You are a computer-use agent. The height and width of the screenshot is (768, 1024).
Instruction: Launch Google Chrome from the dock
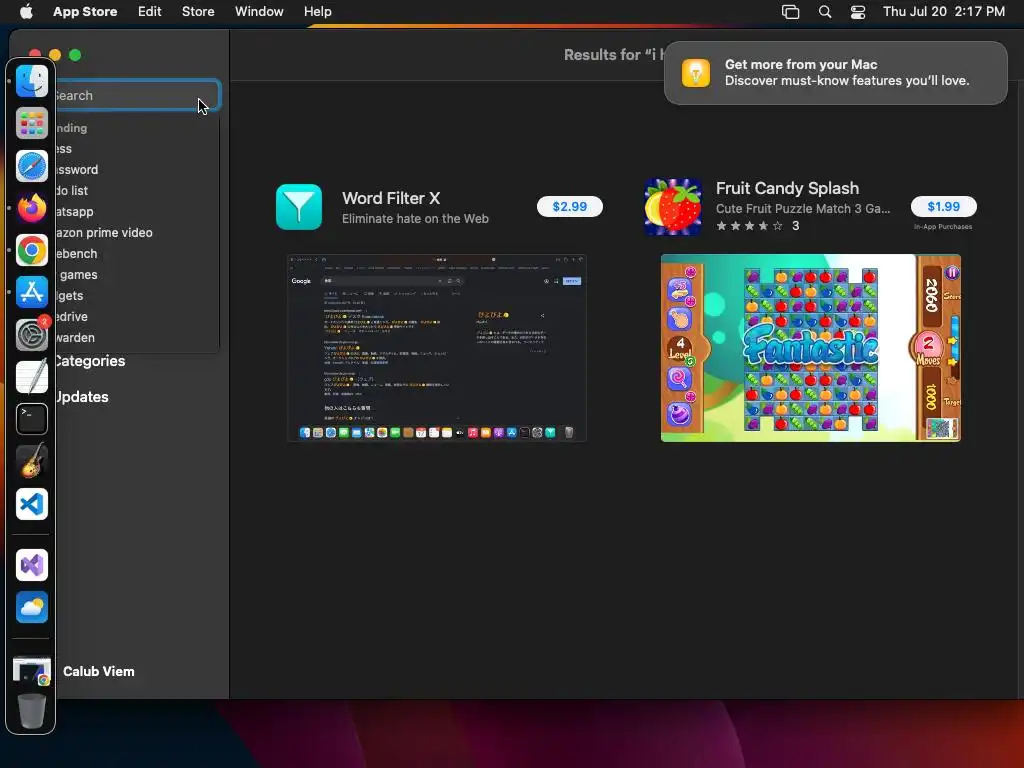click(31, 250)
